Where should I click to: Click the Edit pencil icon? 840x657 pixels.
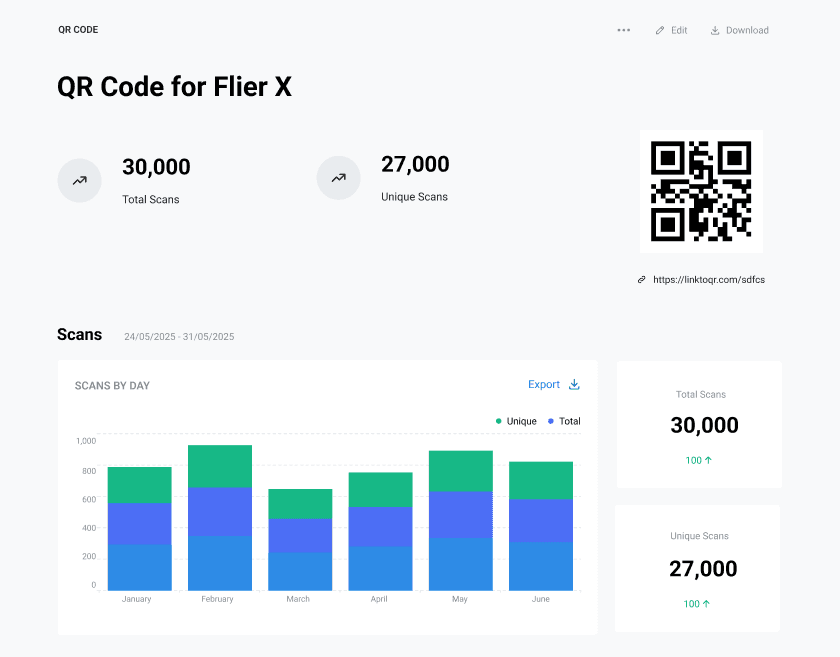coord(659,31)
